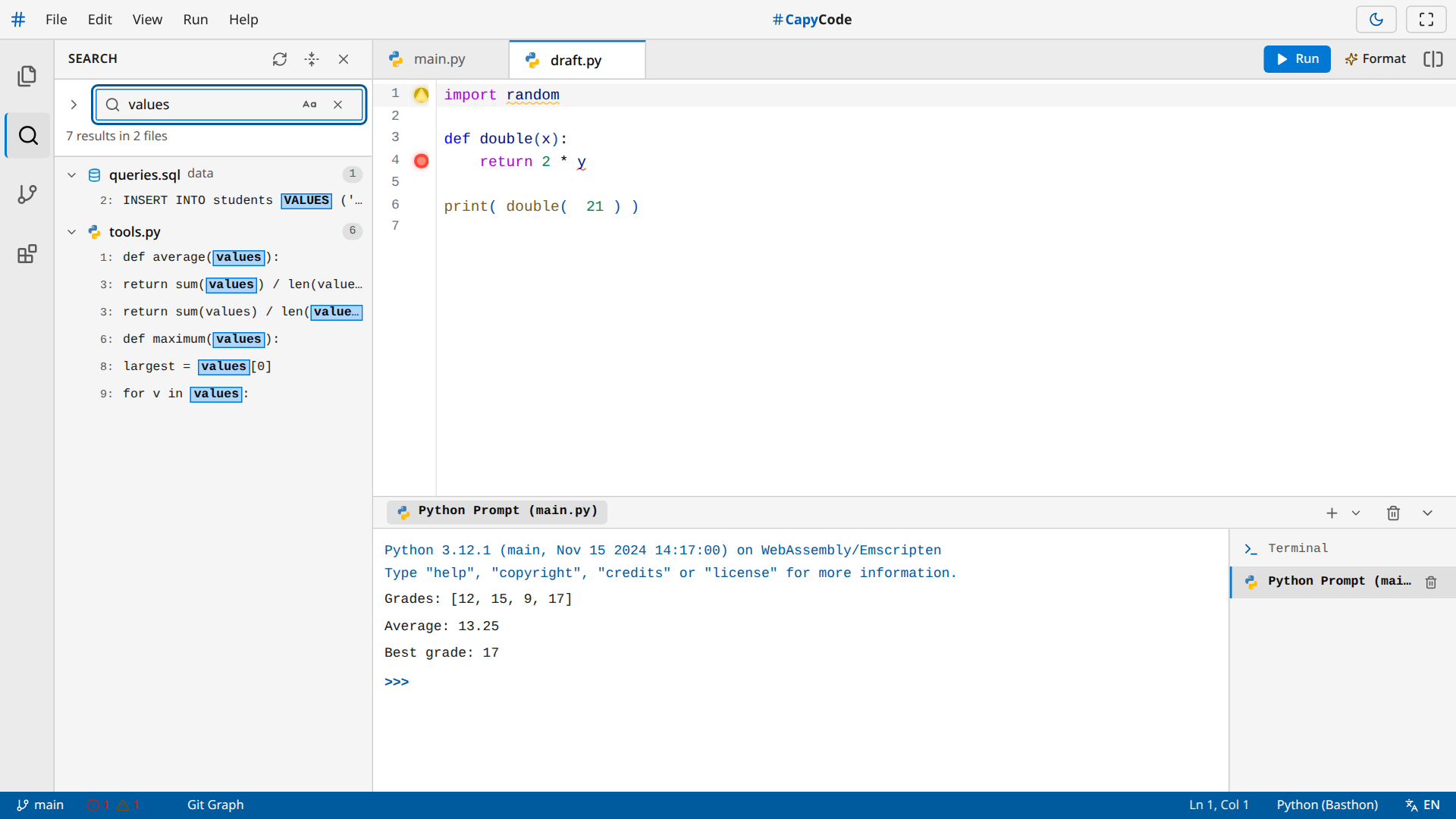1456x819 pixels.
Task: Open the Run menu
Action: [x=196, y=20]
